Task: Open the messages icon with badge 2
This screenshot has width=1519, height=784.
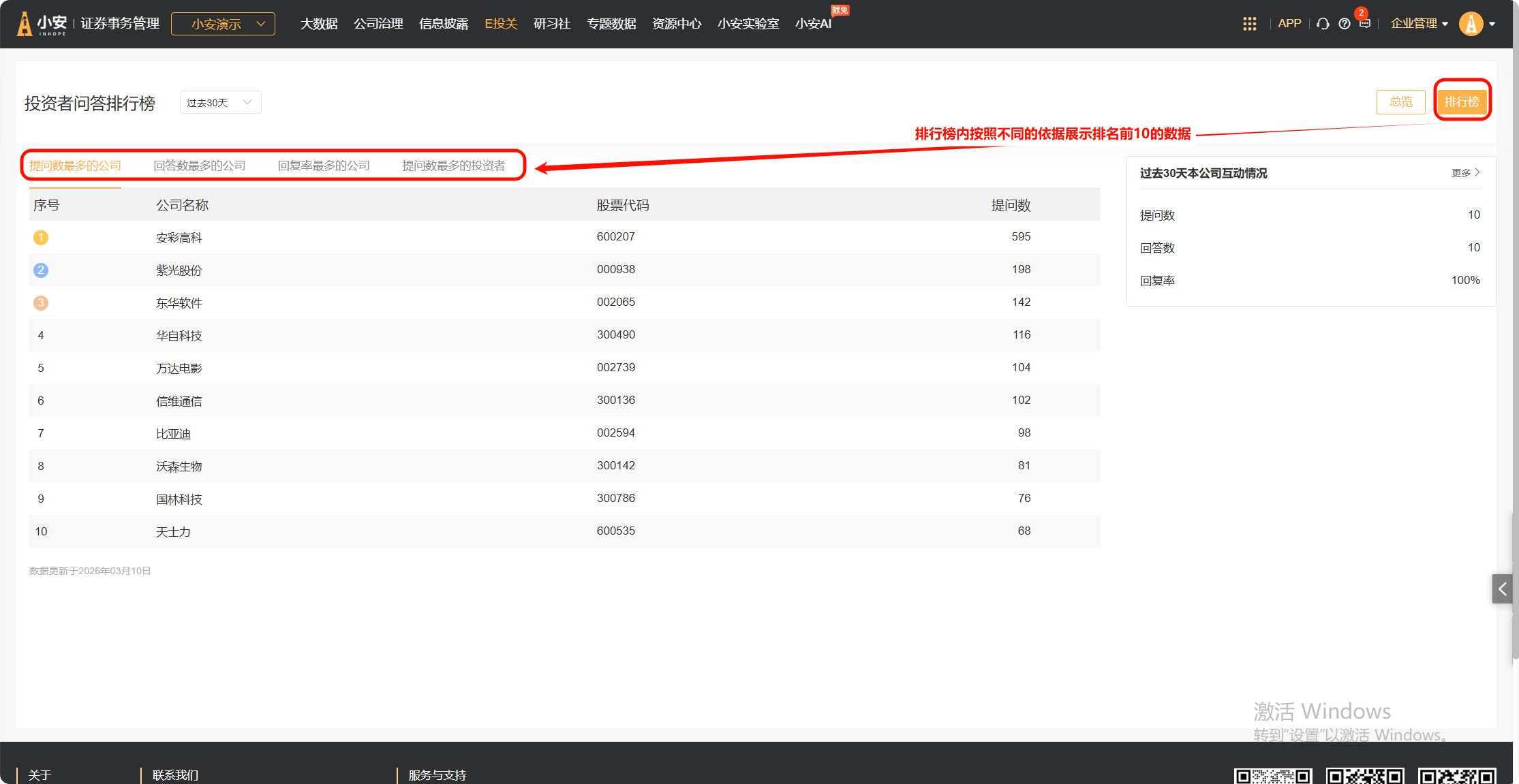Action: 1364,23
